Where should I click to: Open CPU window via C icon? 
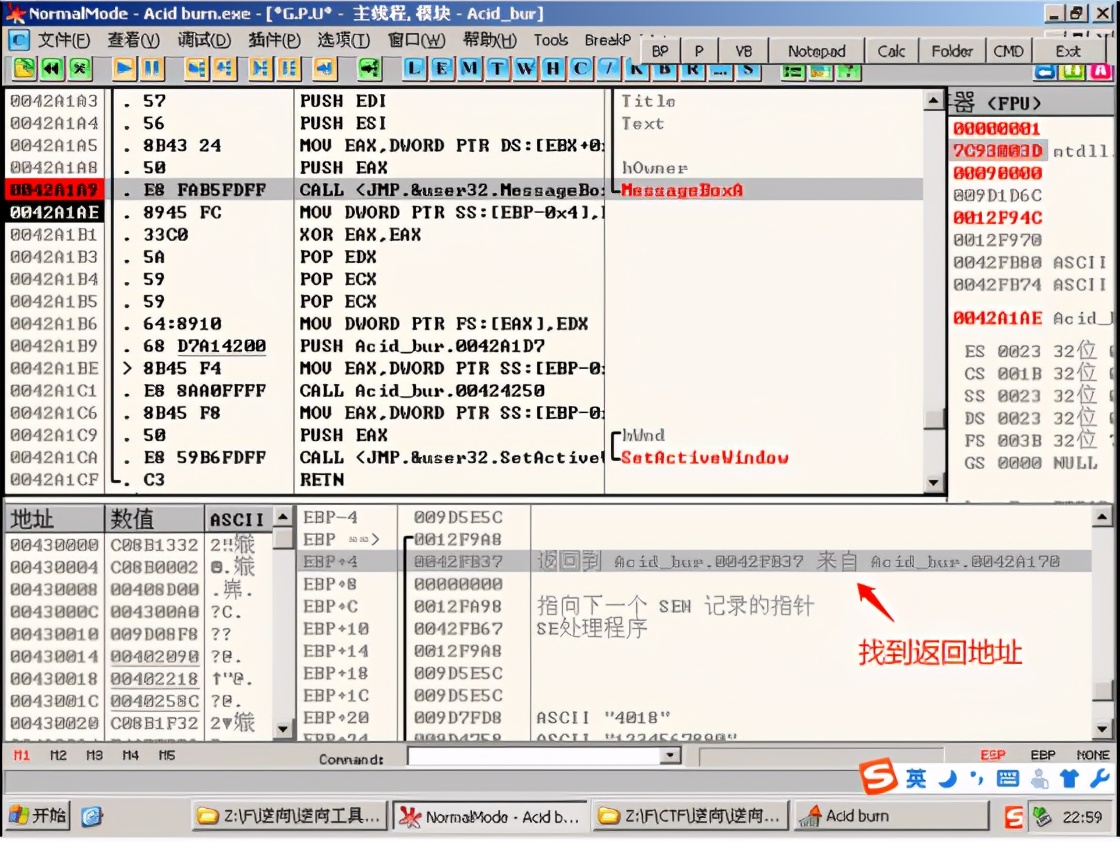pyautogui.click(x=581, y=69)
